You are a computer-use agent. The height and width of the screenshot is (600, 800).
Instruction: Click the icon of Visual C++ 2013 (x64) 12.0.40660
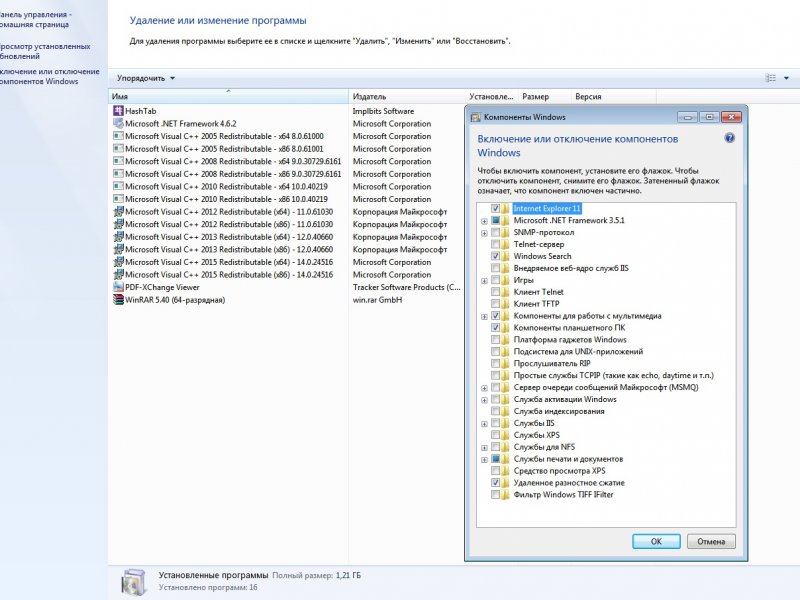[118, 237]
